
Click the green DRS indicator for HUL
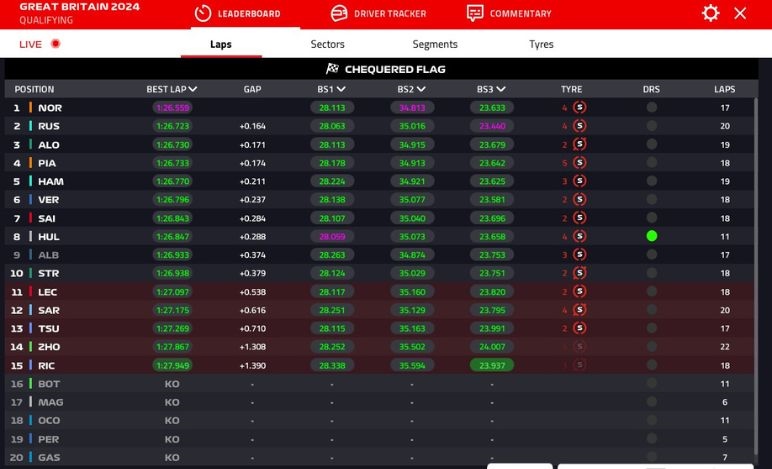coord(651,237)
